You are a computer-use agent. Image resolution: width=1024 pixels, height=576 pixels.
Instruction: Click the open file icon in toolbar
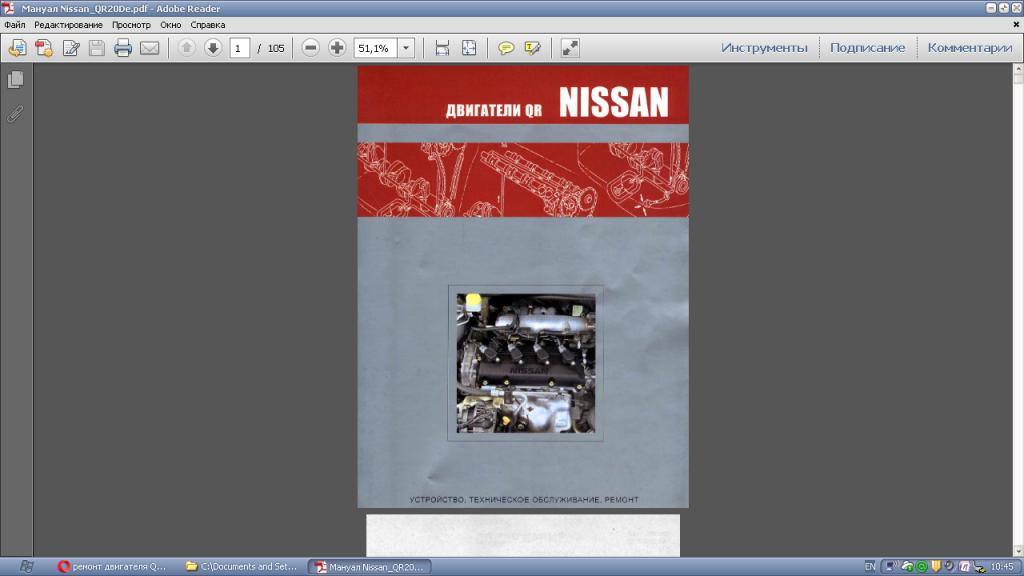pyautogui.click(x=18, y=48)
